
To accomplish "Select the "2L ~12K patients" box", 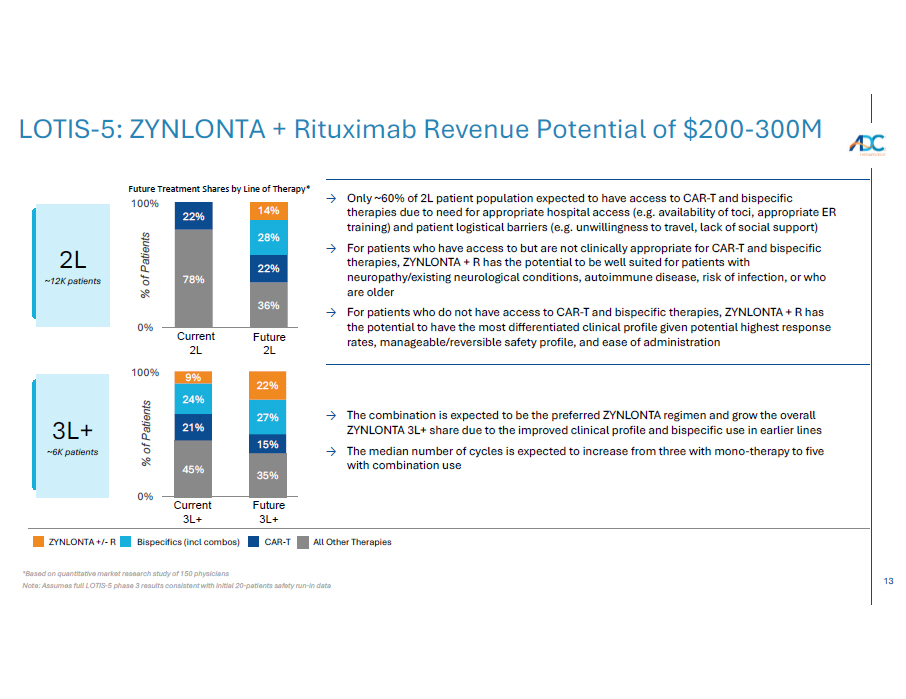I will pyautogui.click(x=72, y=265).
